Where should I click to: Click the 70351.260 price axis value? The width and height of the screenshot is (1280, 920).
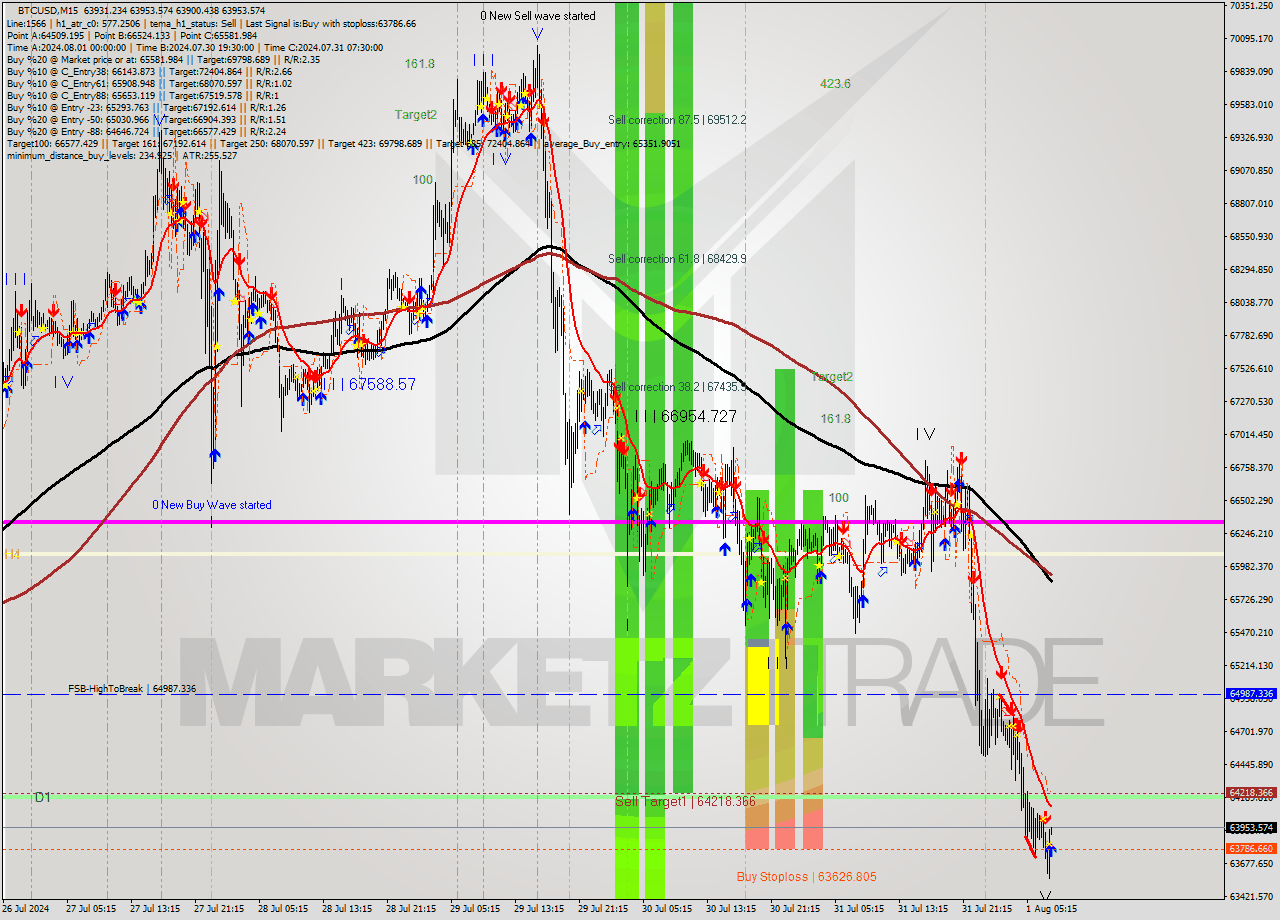[x=1251, y=6]
